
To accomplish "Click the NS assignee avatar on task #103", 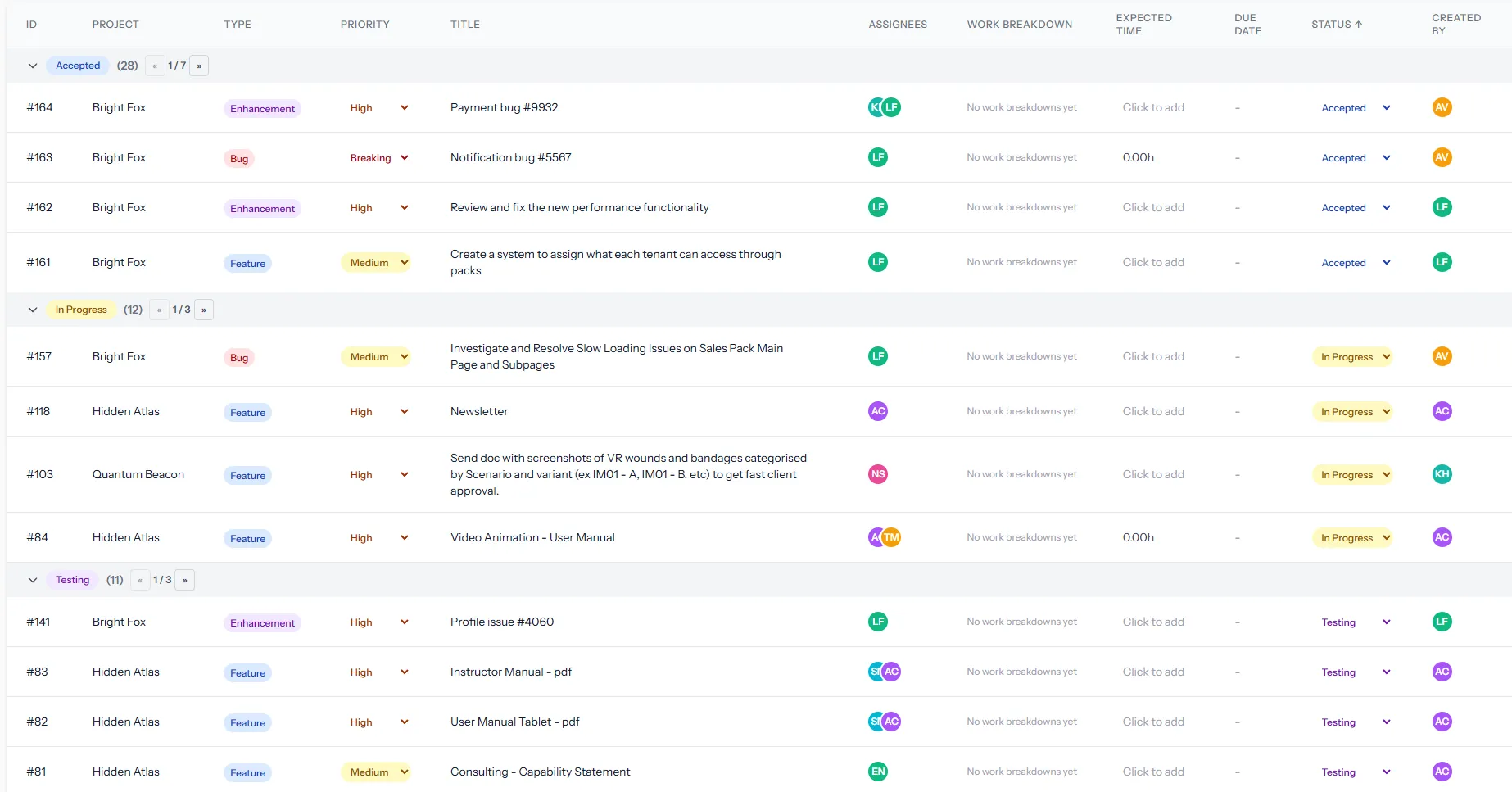I will pos(878,474).
